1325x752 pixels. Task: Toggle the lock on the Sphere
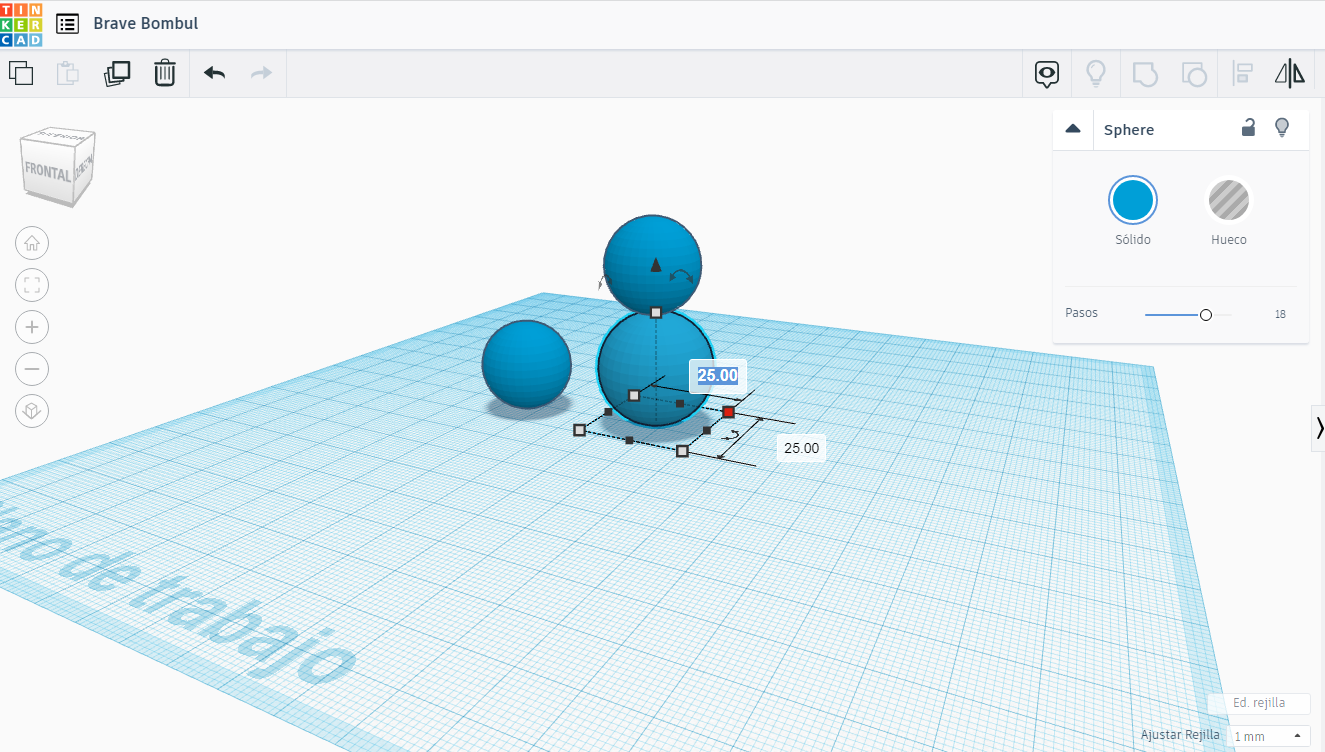pyautogui.click(x=1248, y=127)
